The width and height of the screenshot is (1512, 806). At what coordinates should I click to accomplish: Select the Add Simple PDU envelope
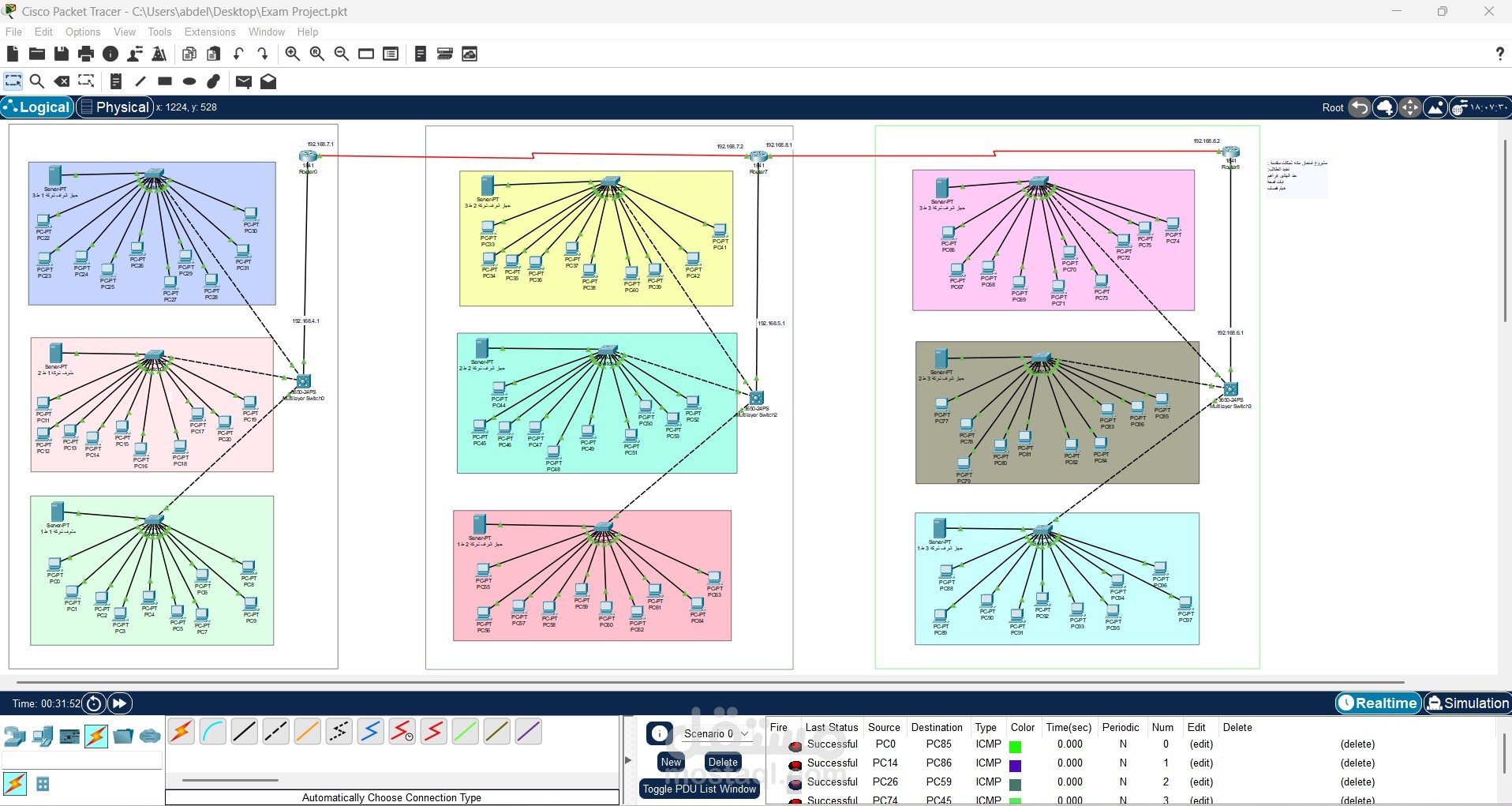click(244, 81)
